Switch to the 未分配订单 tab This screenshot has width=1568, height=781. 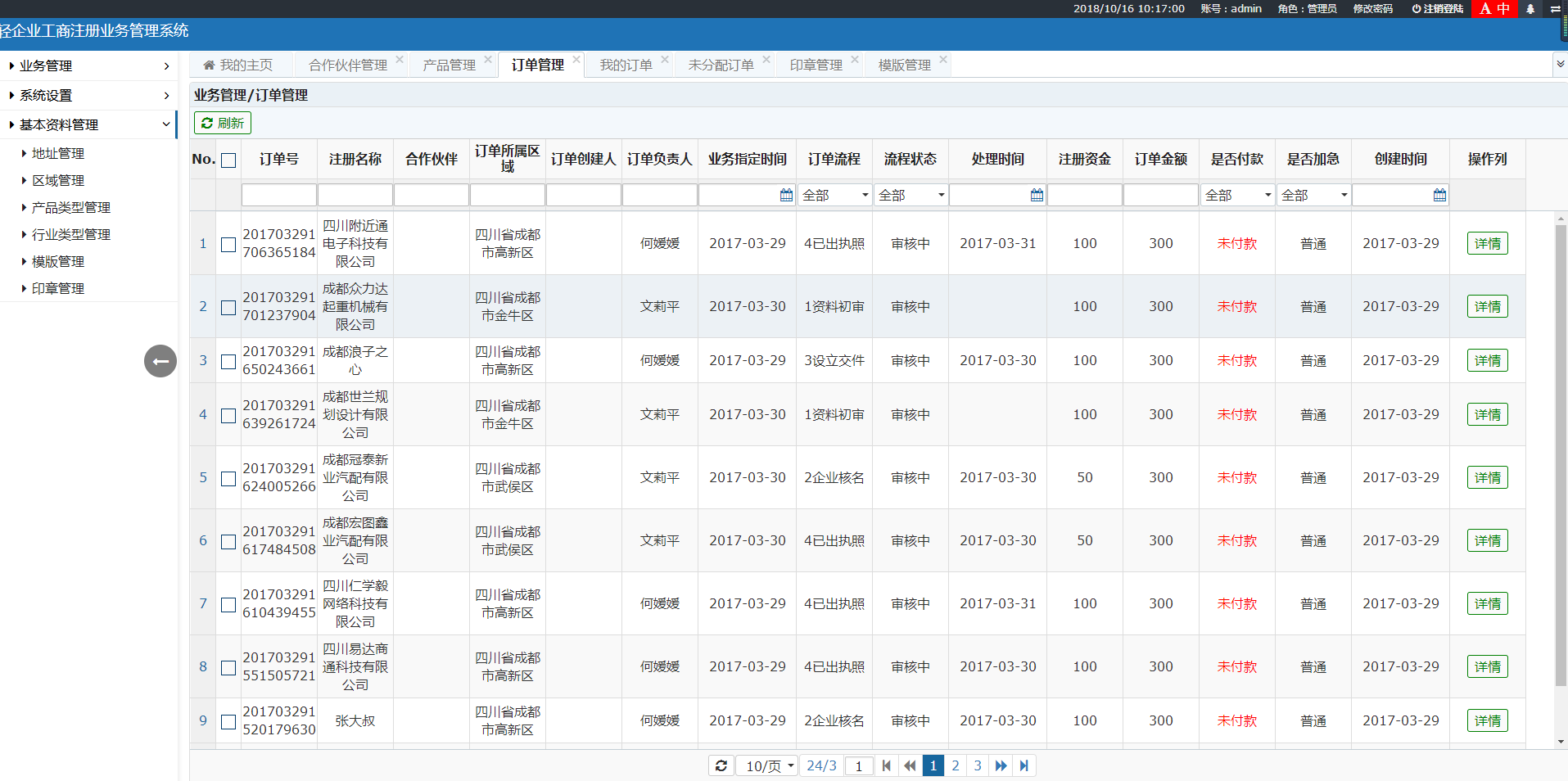721,65
